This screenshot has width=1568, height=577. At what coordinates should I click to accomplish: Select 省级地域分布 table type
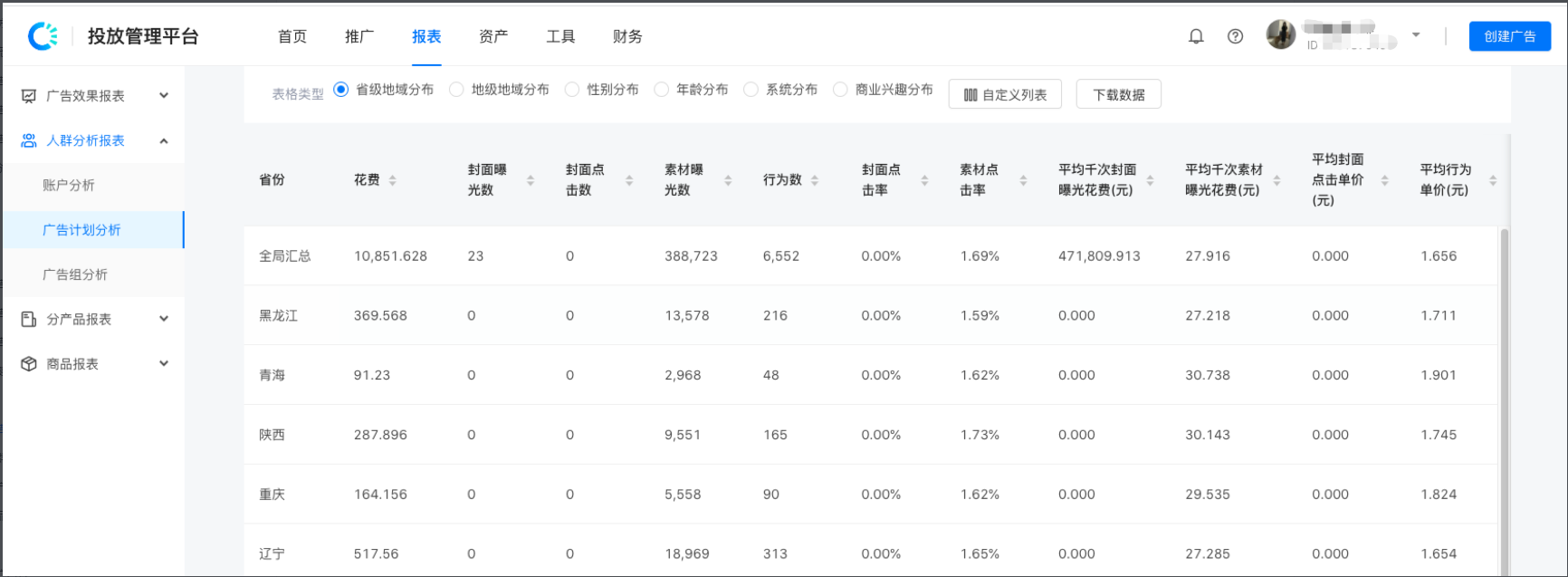341,89
